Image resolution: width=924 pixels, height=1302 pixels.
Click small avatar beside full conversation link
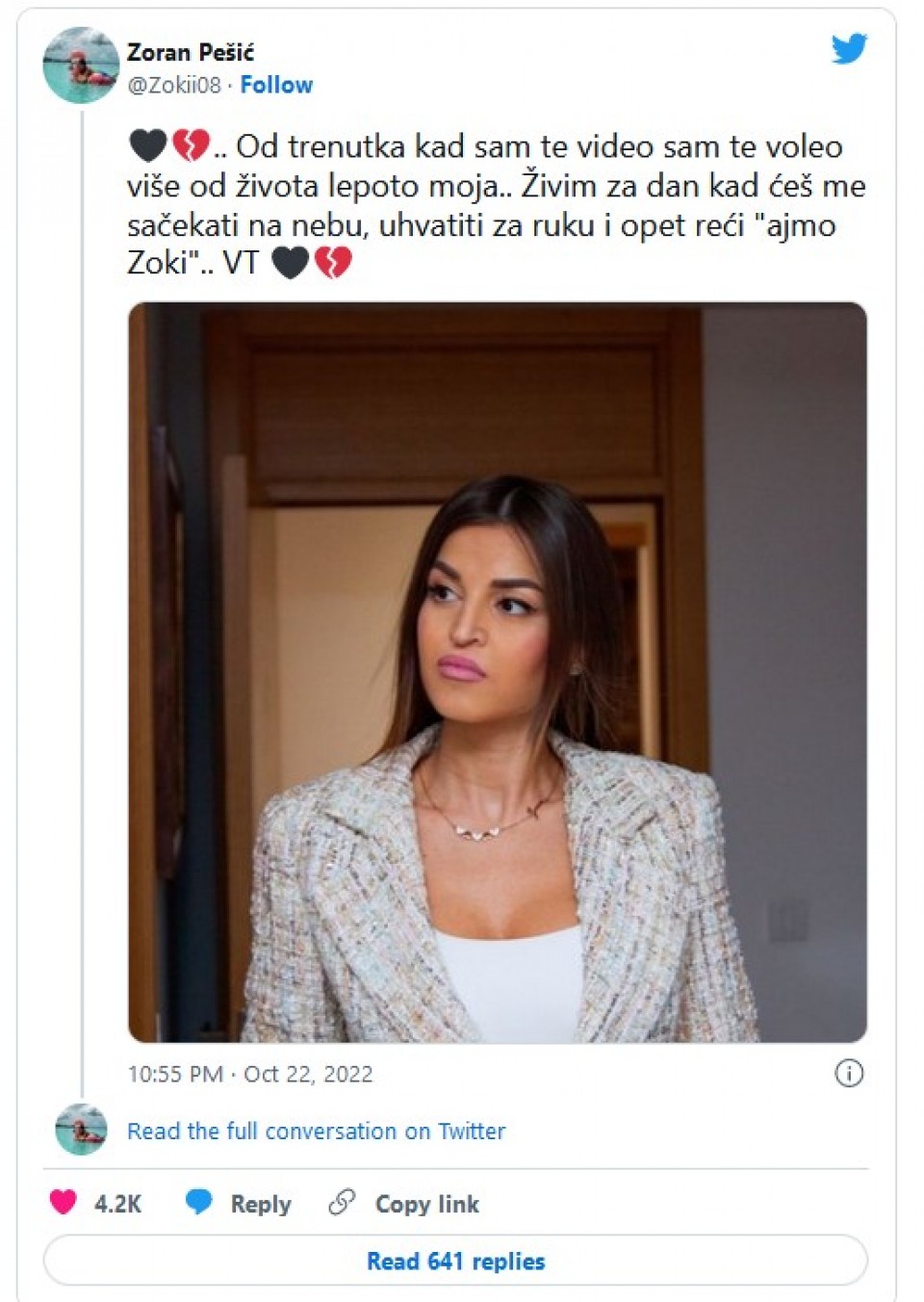81,1130
